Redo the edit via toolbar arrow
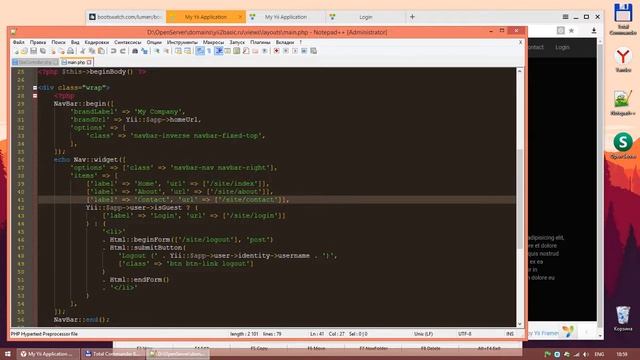The width and height of the screenshot is (640, 360). pos(122,51)
